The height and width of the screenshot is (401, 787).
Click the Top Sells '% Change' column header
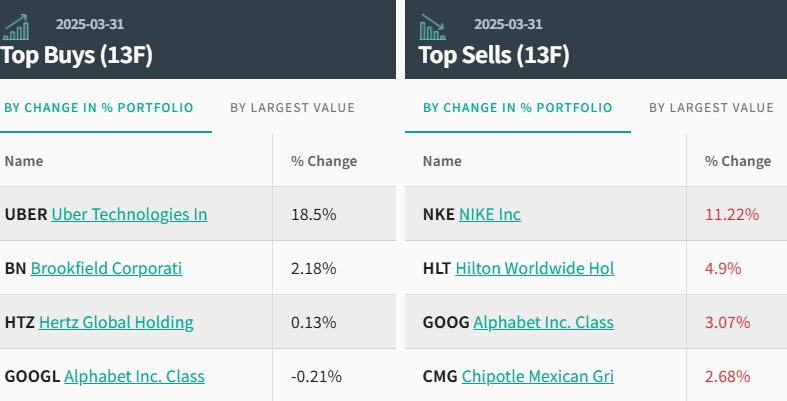click(x=738, y=161)
